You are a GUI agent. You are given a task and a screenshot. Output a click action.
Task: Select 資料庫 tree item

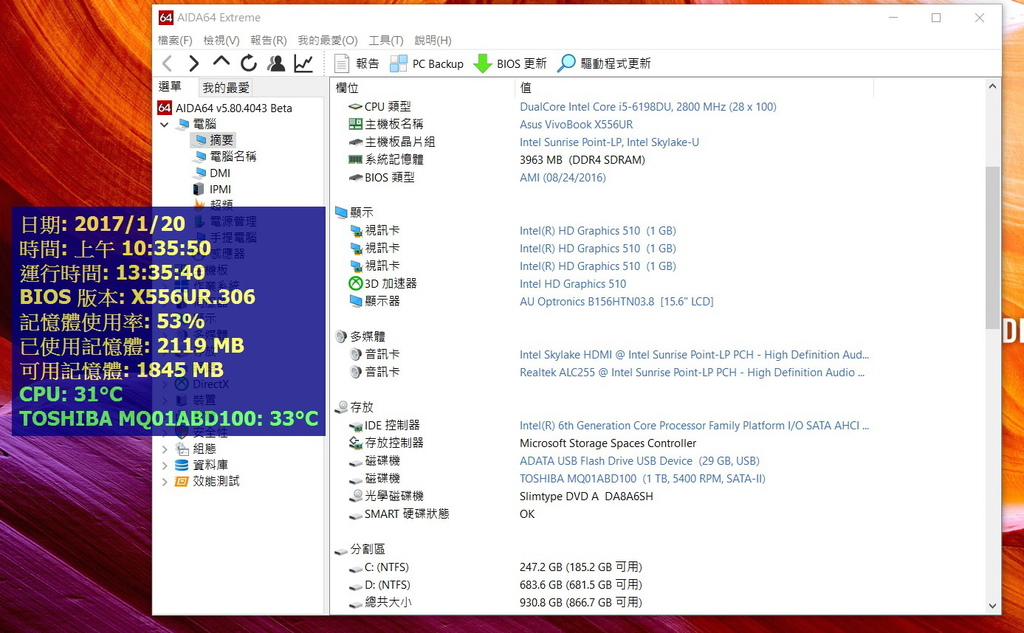click(202, 465)
